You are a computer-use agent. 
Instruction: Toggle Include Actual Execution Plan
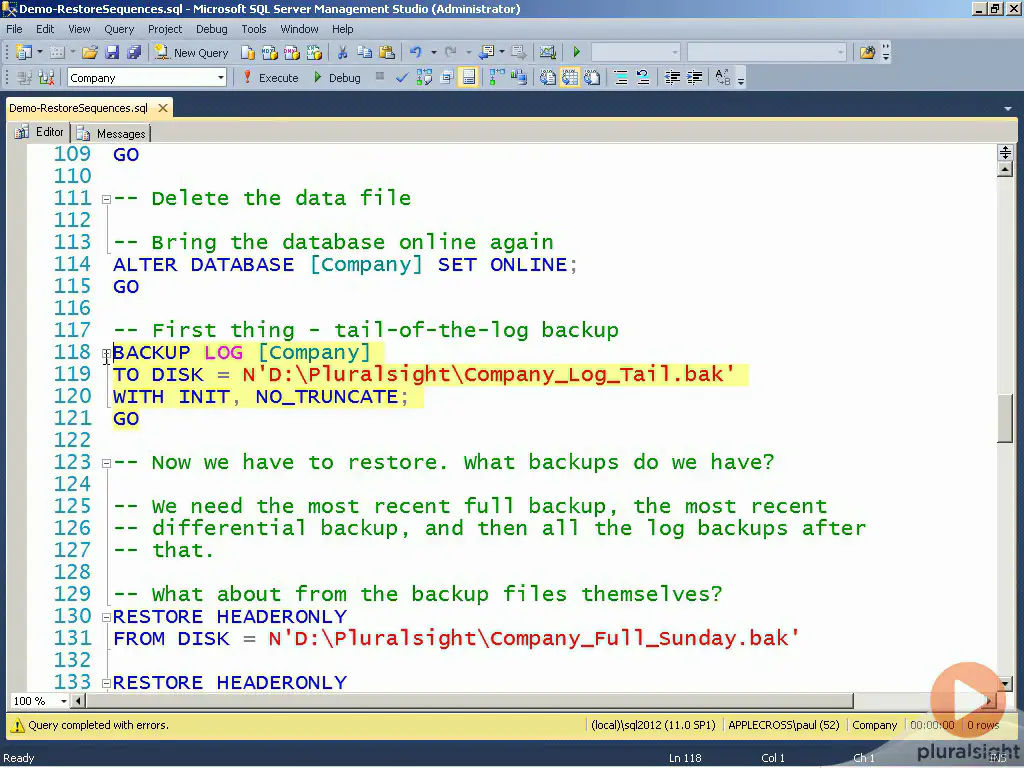[x=497, y=78]
